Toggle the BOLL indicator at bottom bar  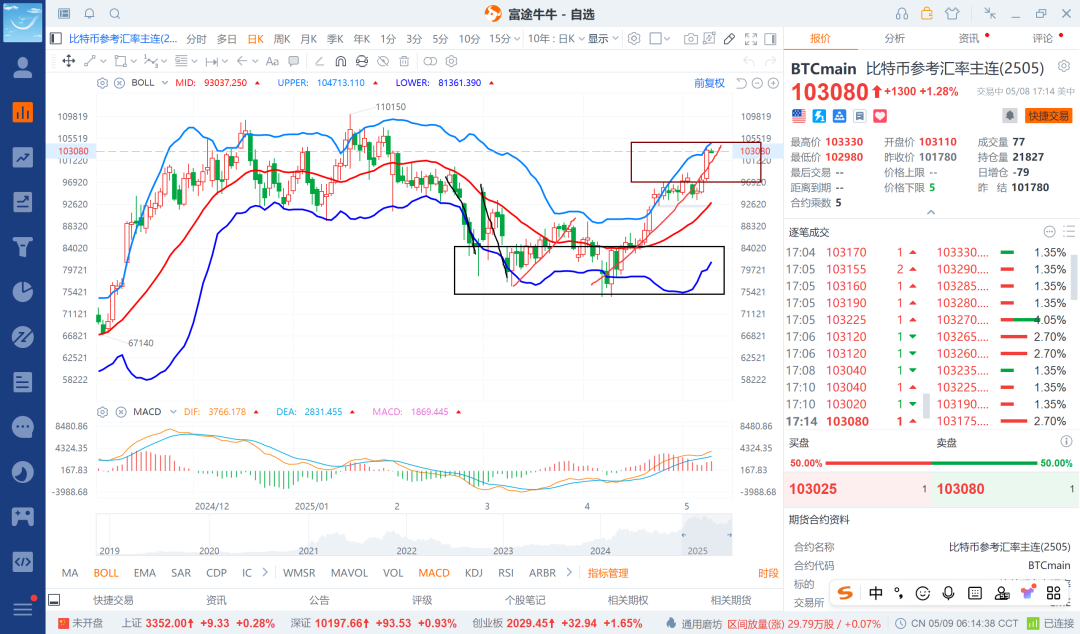coord(106,573)
